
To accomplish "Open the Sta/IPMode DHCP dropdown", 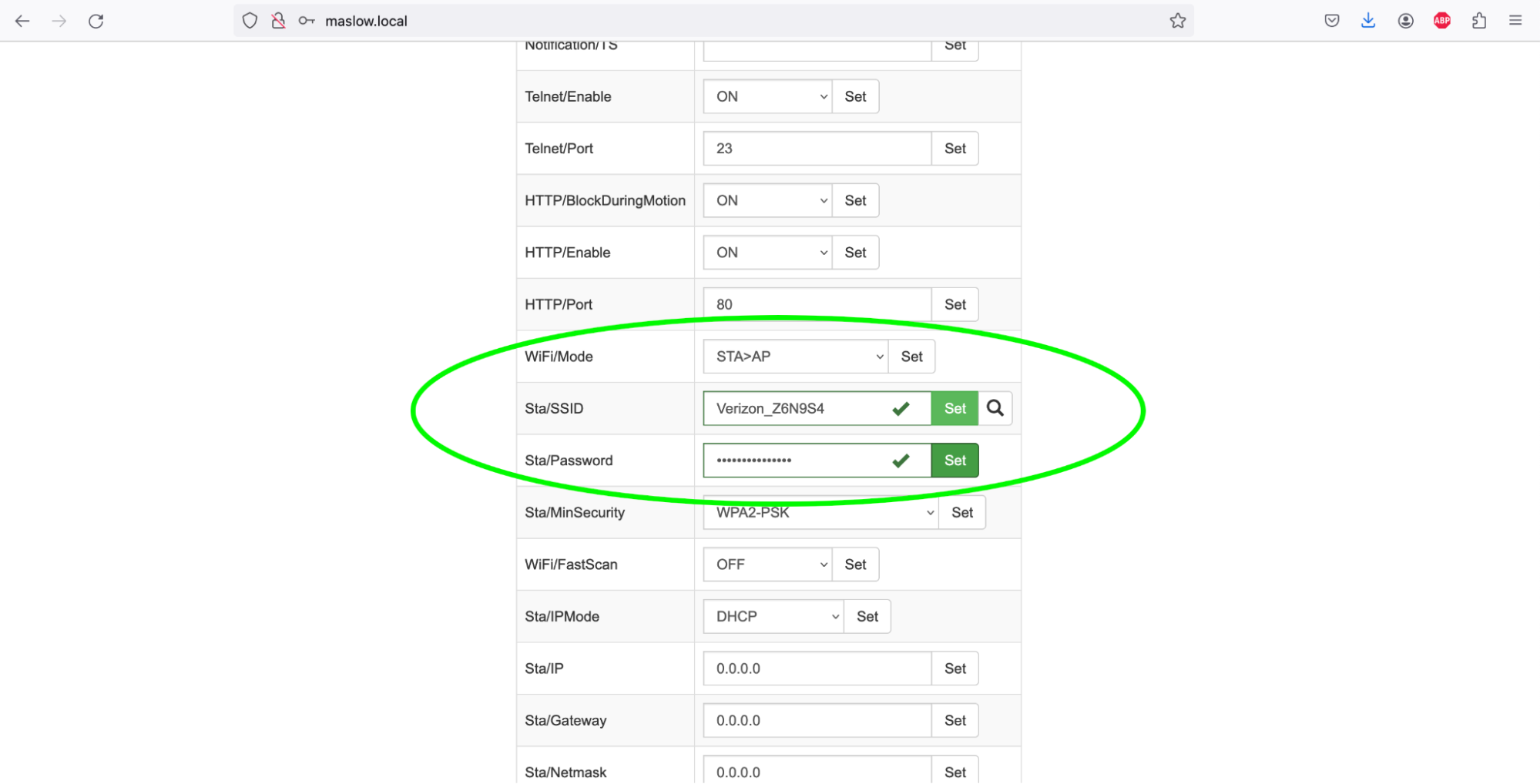I will [x=773, y=616].
